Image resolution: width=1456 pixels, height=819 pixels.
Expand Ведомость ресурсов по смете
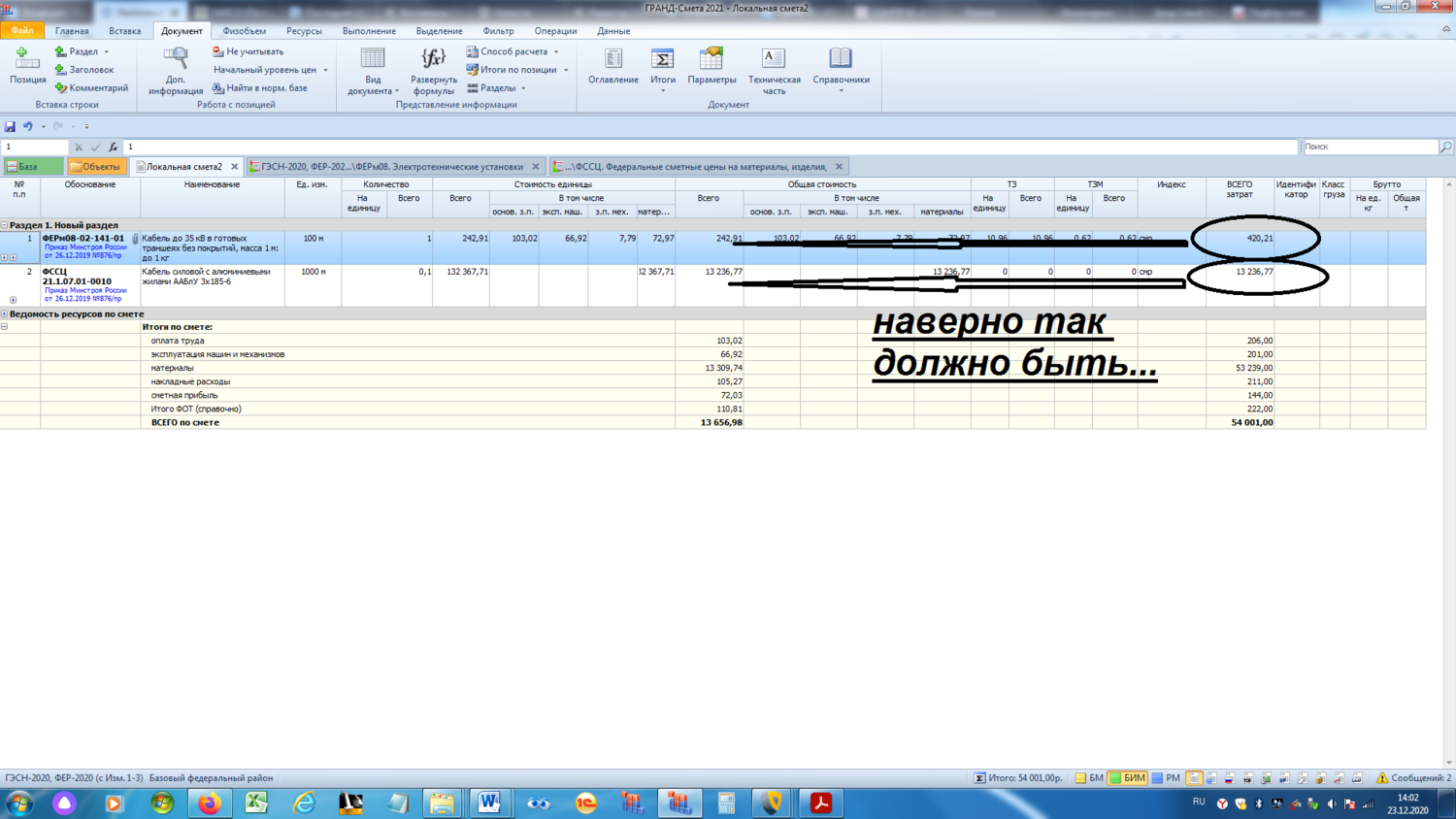5,314
